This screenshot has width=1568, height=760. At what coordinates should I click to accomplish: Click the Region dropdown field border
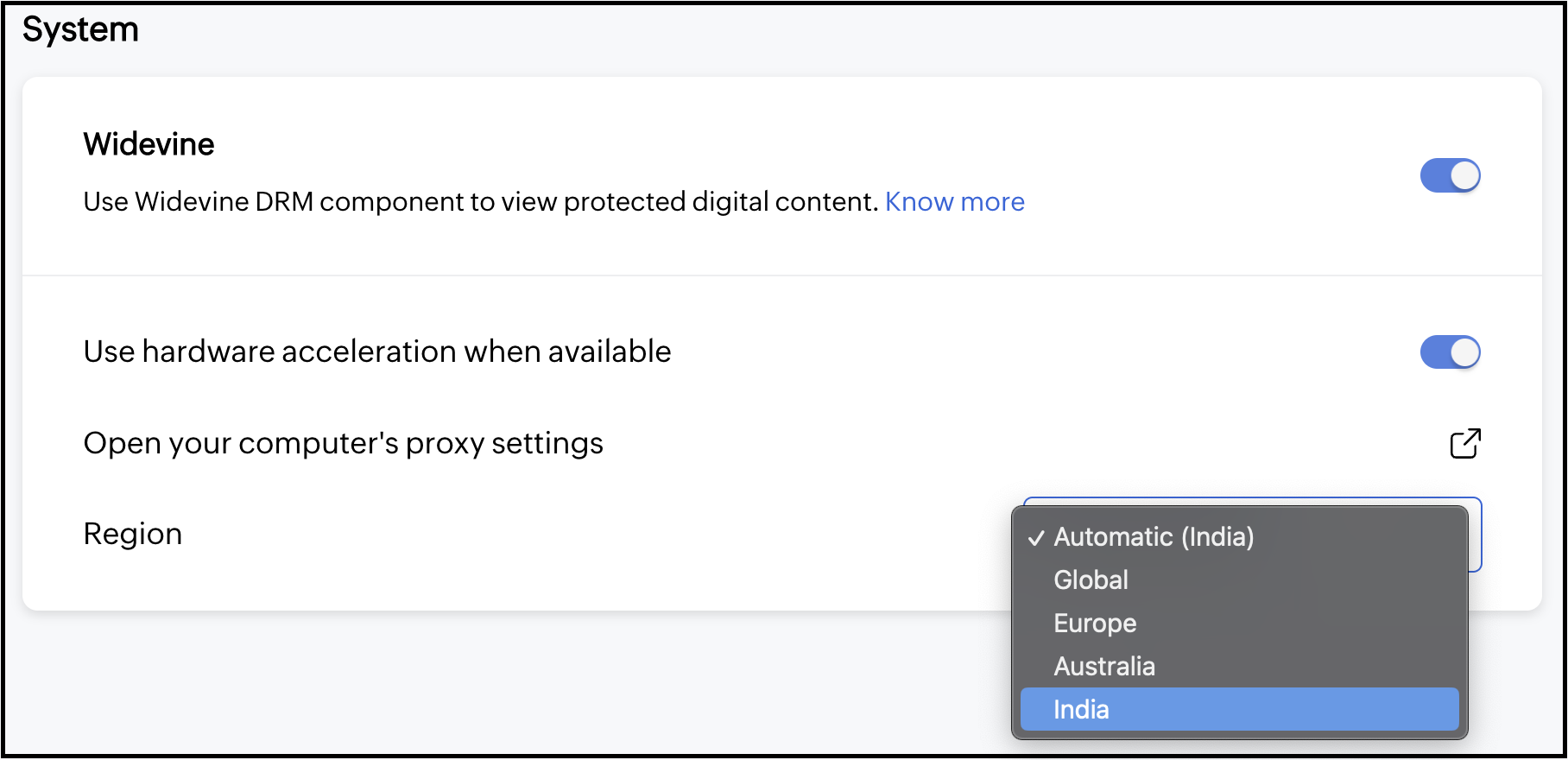coord(1476,535)
